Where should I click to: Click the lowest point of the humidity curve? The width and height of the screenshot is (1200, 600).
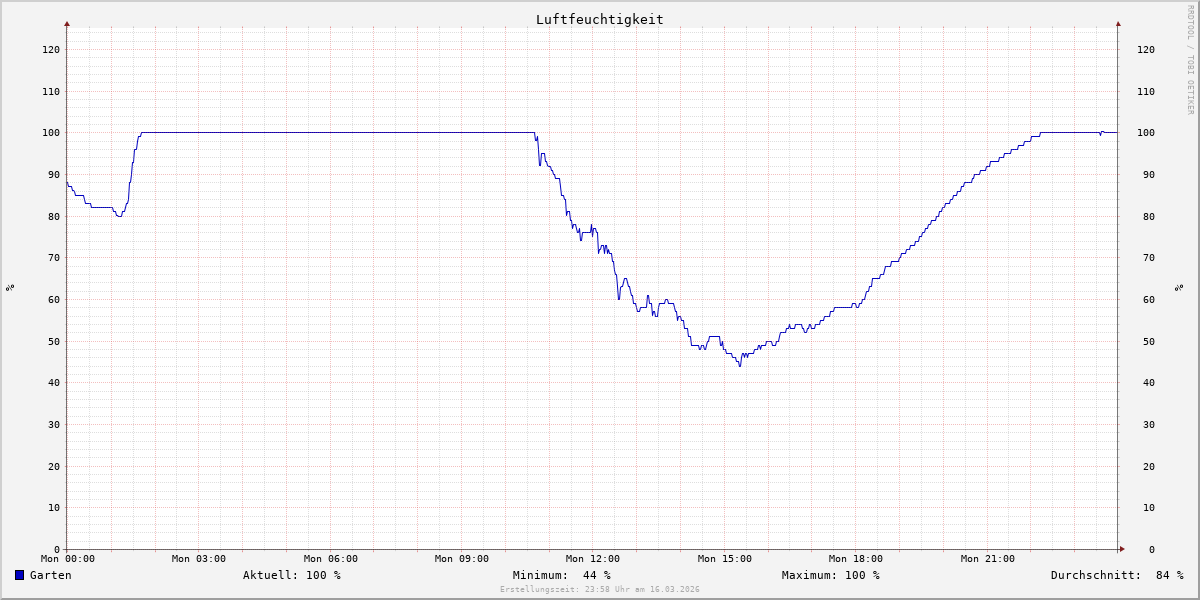click(x=740, y=365)
